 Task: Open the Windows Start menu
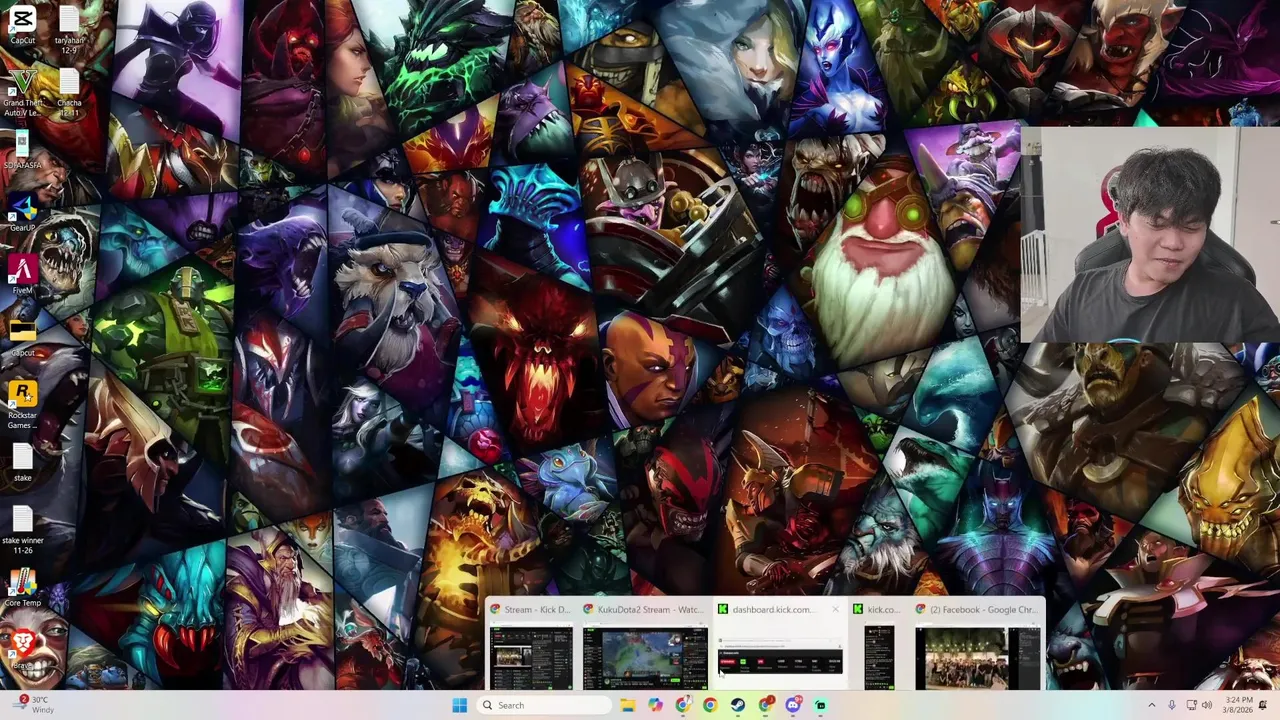(x=459, y=705)
